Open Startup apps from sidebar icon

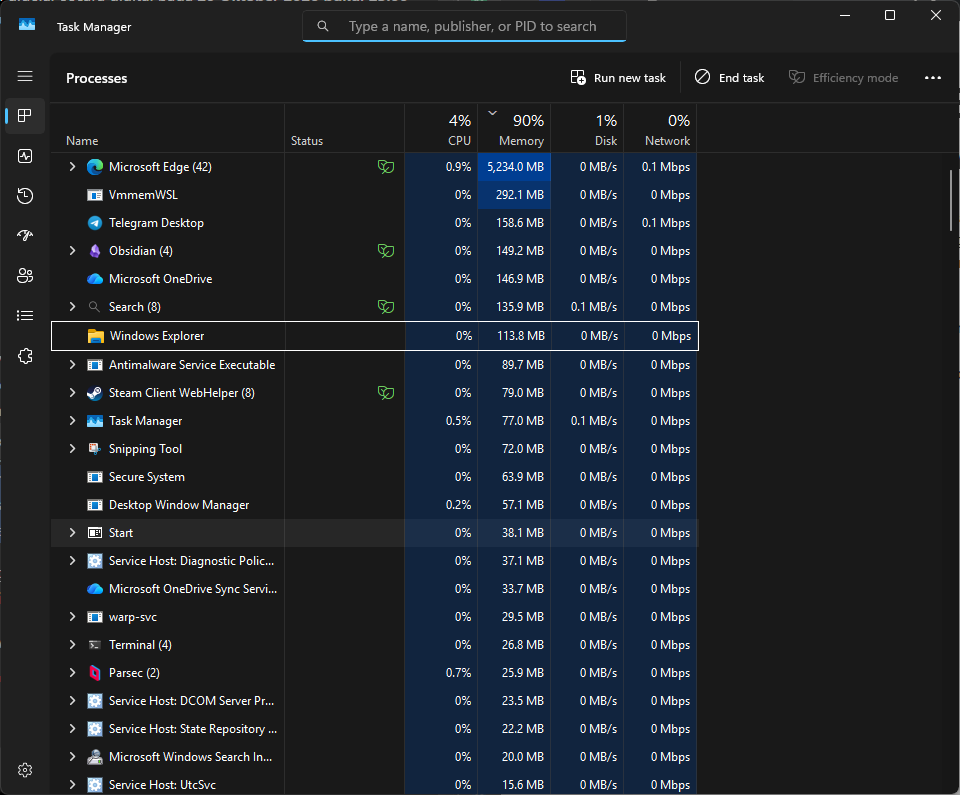pyautogui.click(x=25, y=236)
